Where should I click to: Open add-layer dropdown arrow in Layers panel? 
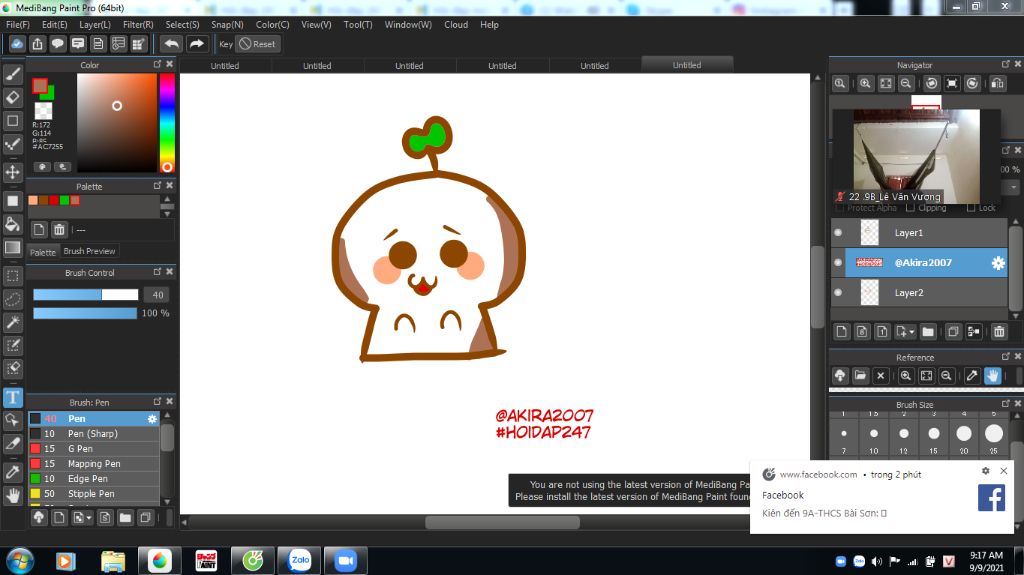(x=912, y=332)
